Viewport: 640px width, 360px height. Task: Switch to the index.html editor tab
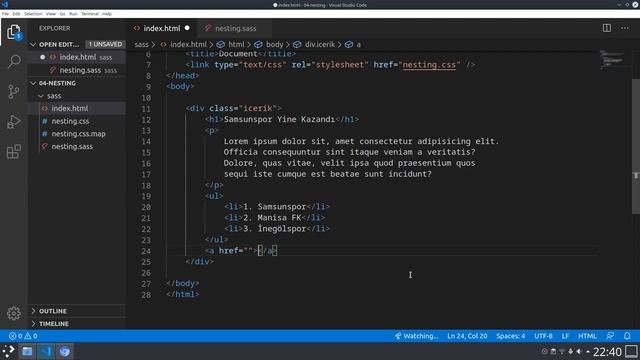pos(162,28)
